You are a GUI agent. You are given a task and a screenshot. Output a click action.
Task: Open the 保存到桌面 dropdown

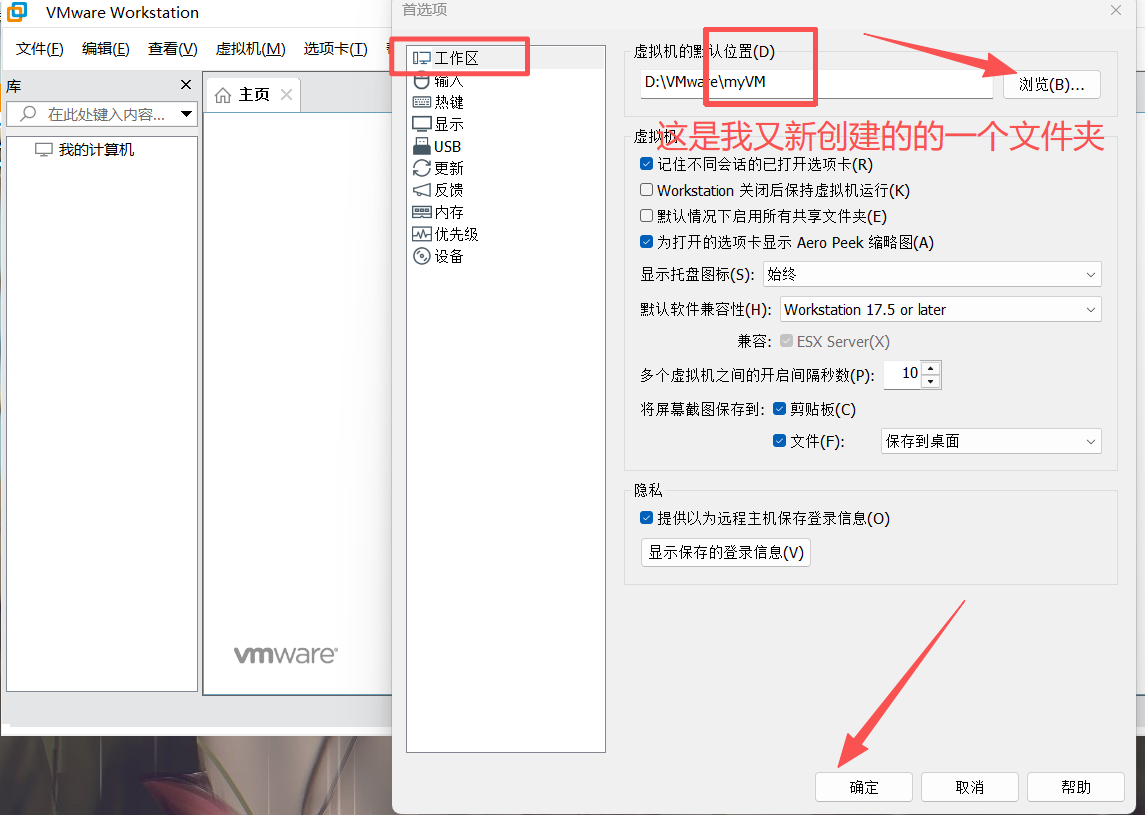pos(991,441)
